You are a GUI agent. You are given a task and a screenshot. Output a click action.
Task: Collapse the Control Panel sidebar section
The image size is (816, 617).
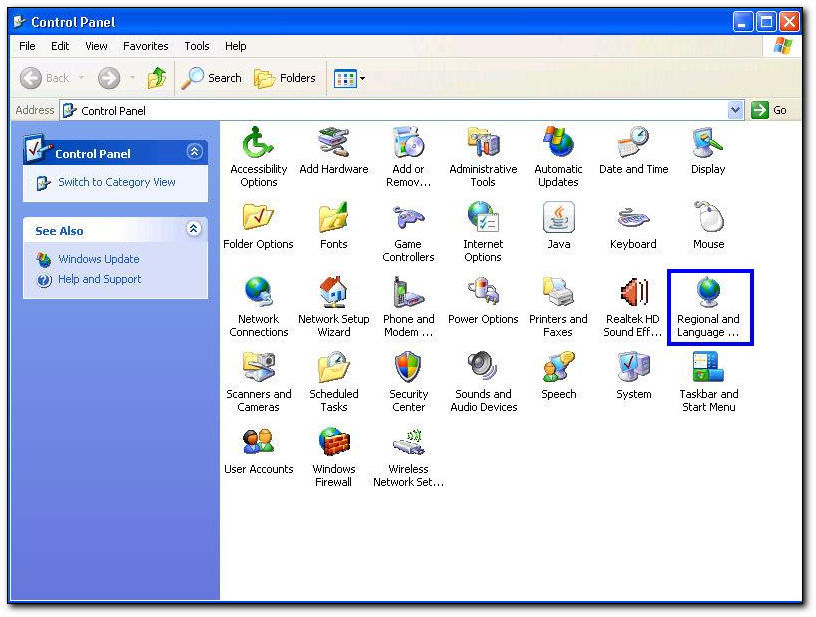tap(194, 151)
